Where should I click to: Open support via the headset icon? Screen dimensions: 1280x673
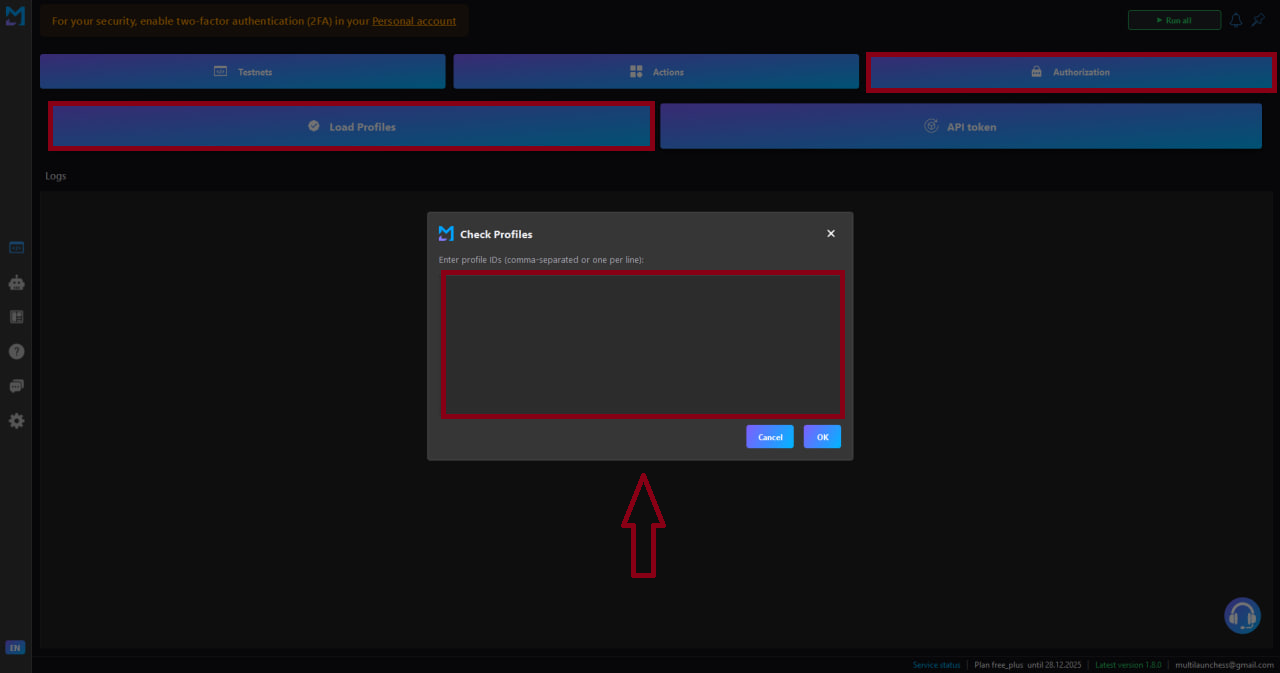click(1242, 615)
